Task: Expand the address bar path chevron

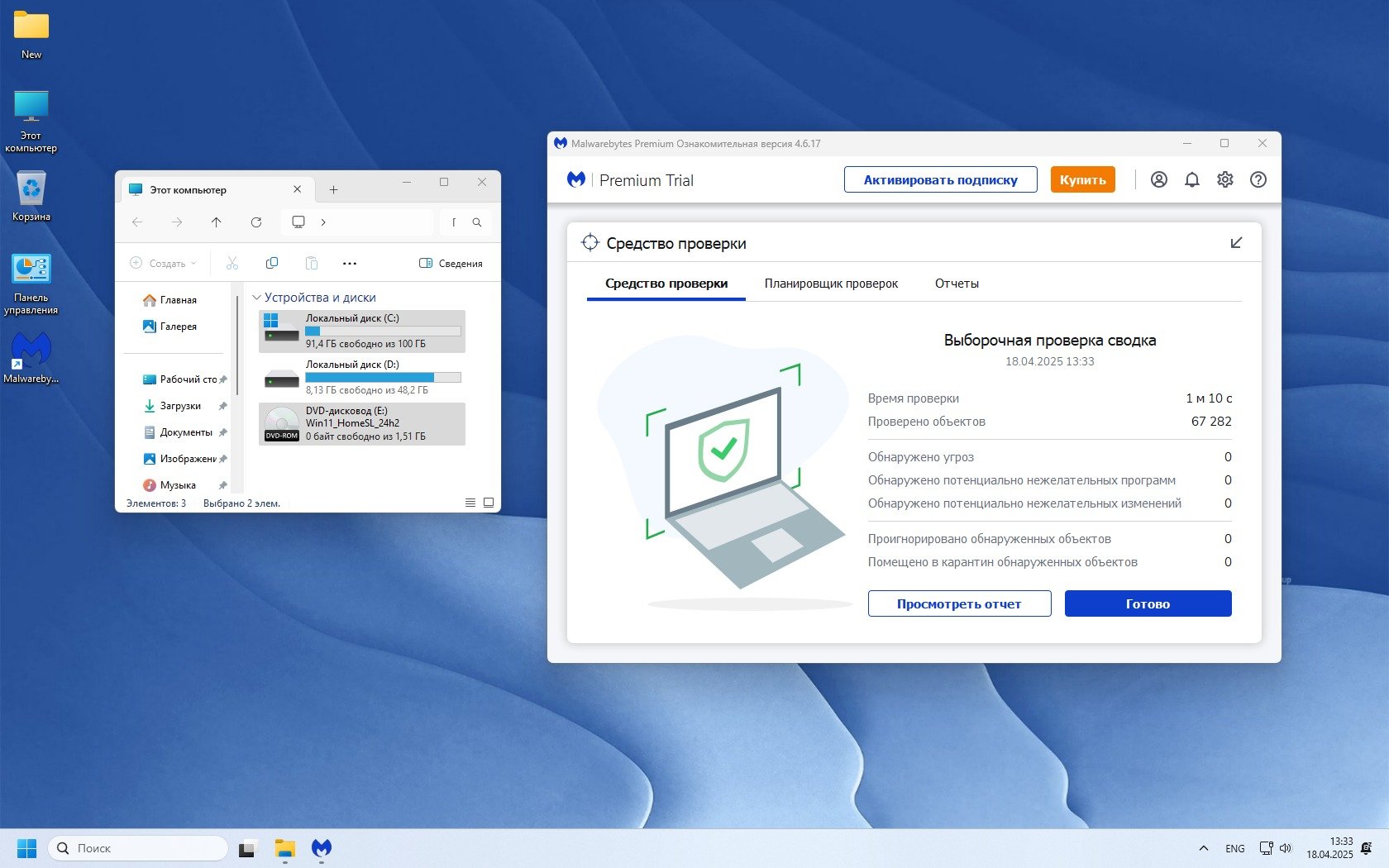Action: click(323, 222)
